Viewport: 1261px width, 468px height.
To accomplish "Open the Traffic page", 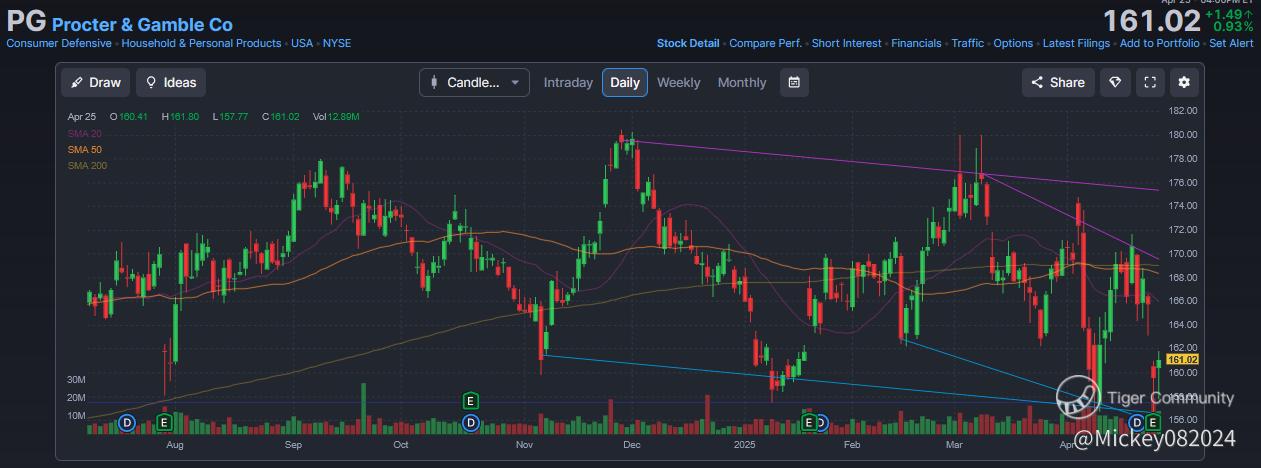I will pos(968,43).
